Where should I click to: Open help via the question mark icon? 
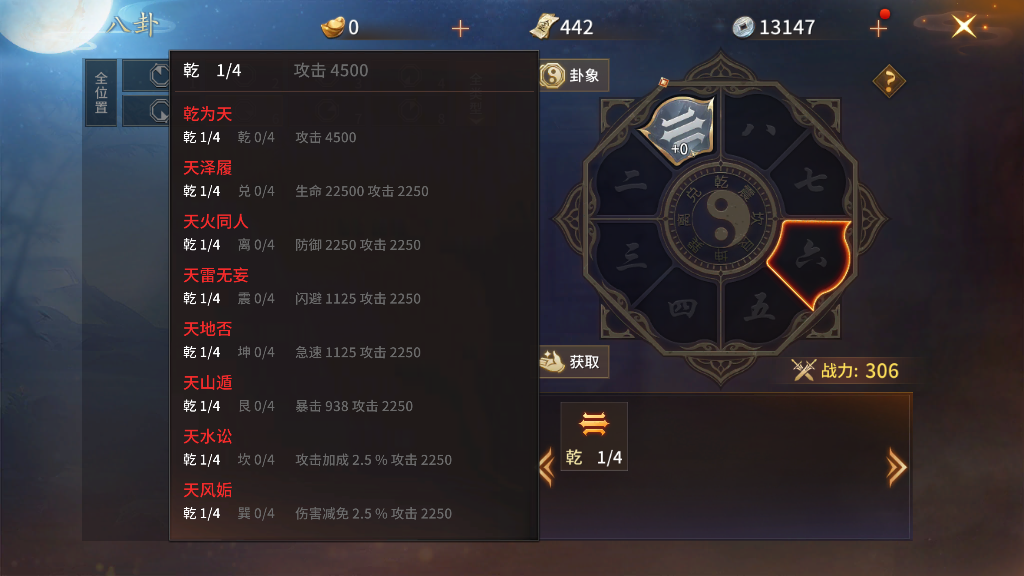coord(889,81)
